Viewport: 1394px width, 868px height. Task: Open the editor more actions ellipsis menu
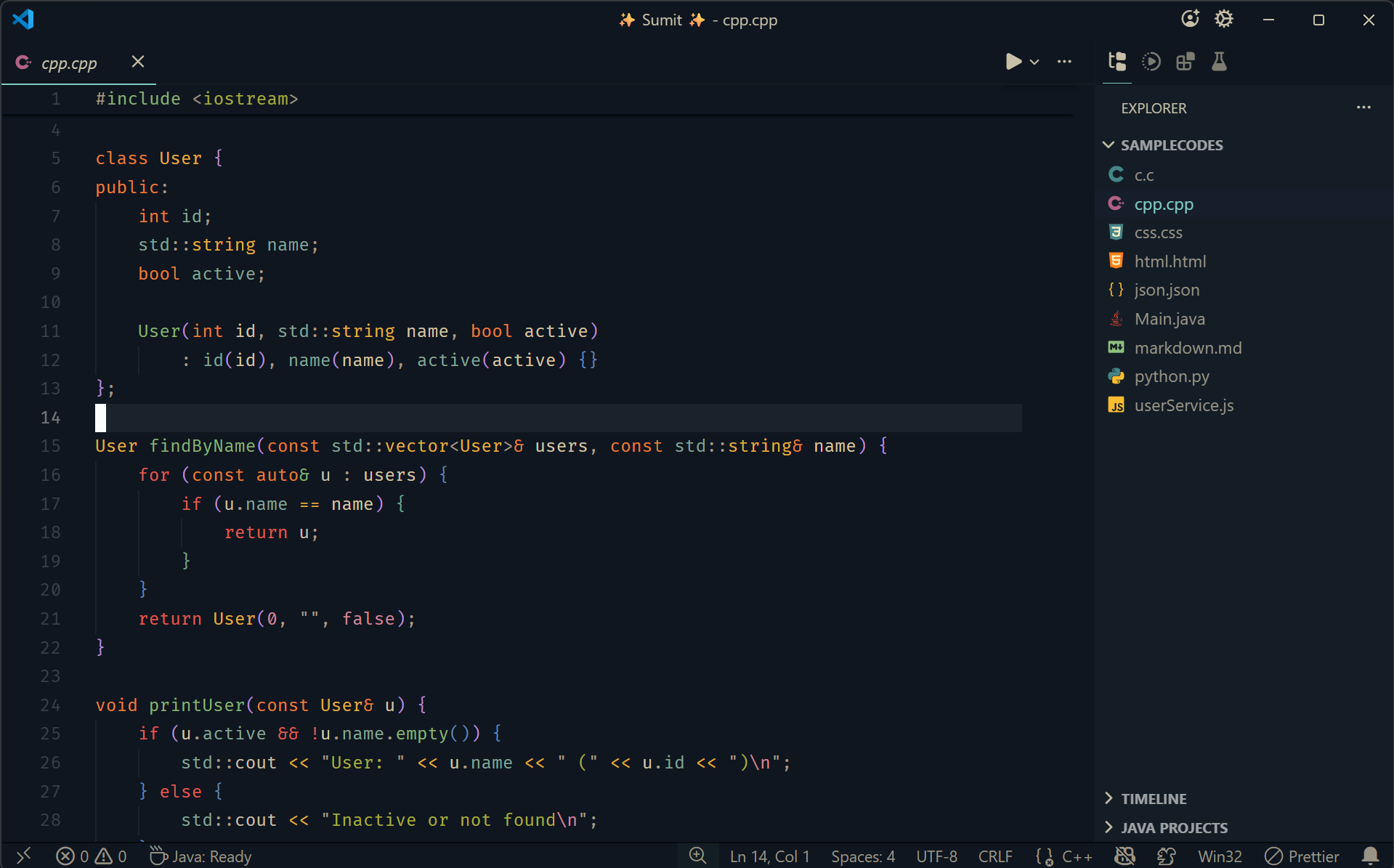coord(1063,62)
